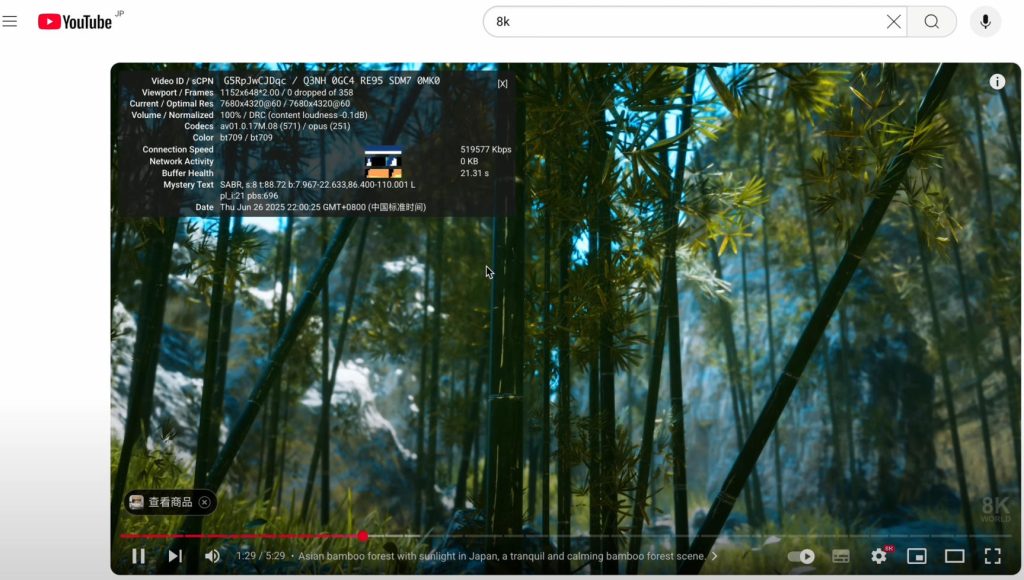Expand the video chapter title chevron
Image resolution: width=1024 pixels, height=580 pixels.
[714, 556]
